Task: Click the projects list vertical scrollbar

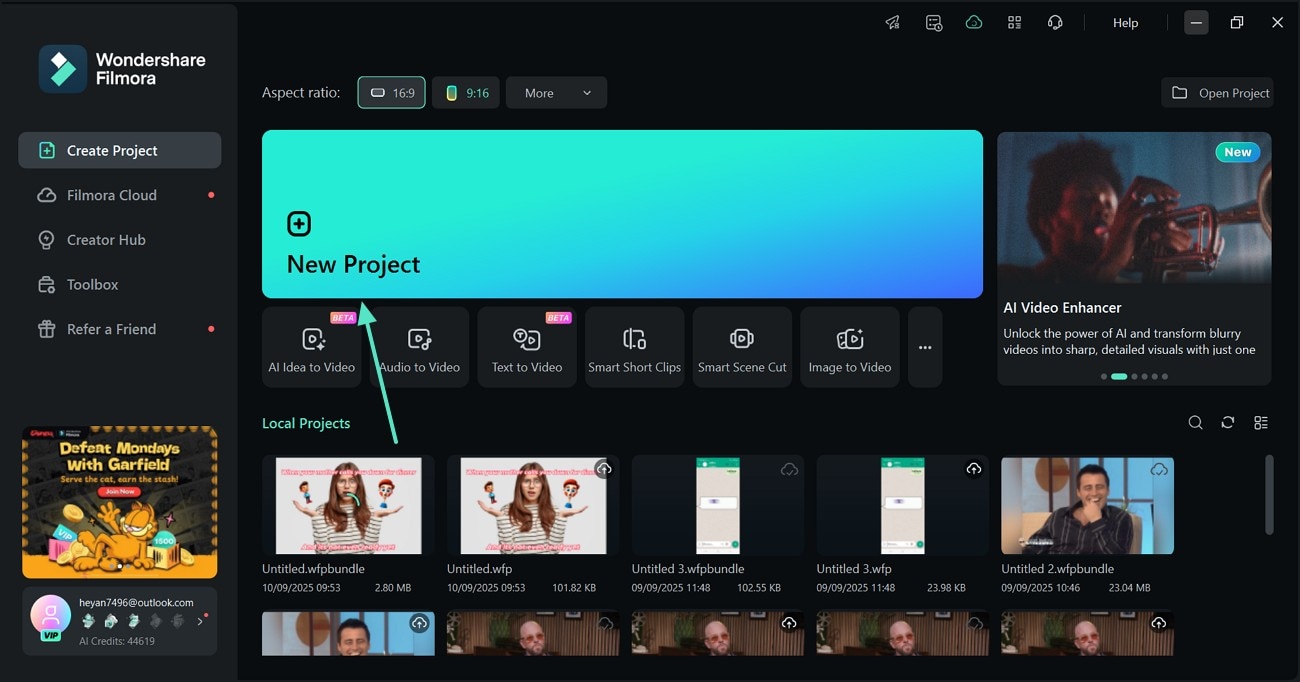Action: tap(1269, 495)
